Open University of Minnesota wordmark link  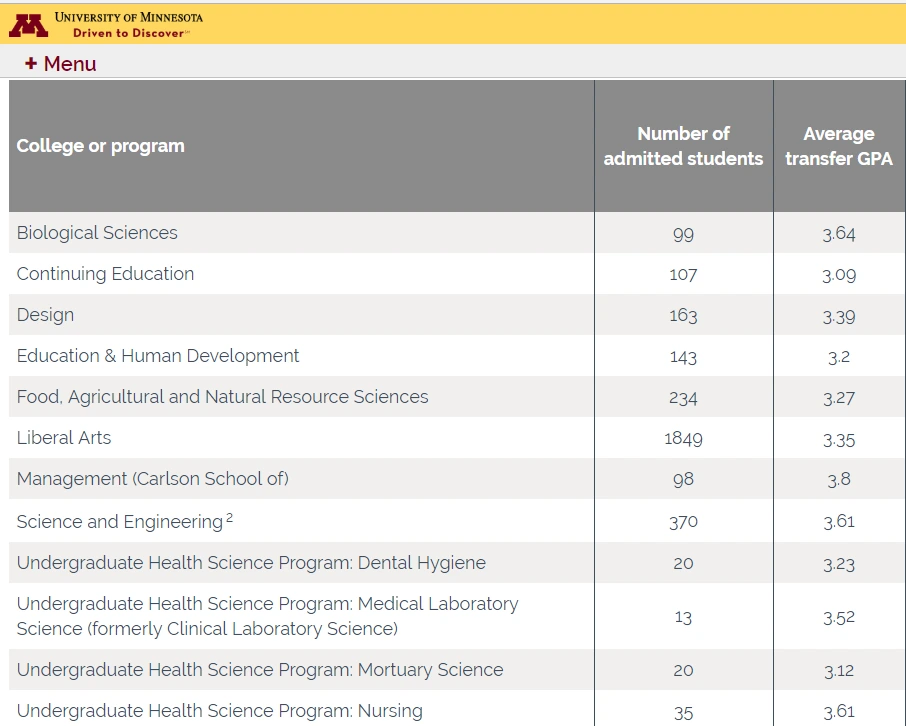point(128,17)
